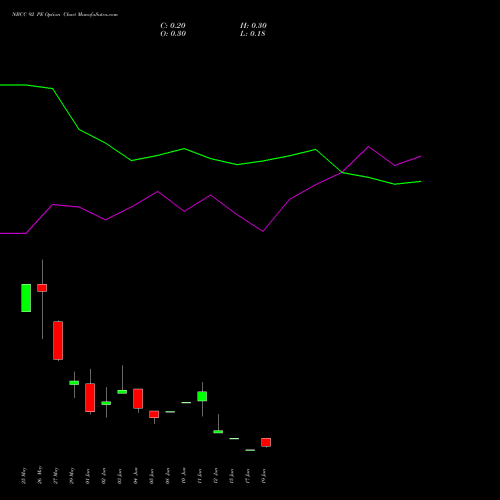Image resolution: width=500 pixels, height=500 pixels.
Task: Select the close value 'C: 0.20'
Action: (173, 26)
